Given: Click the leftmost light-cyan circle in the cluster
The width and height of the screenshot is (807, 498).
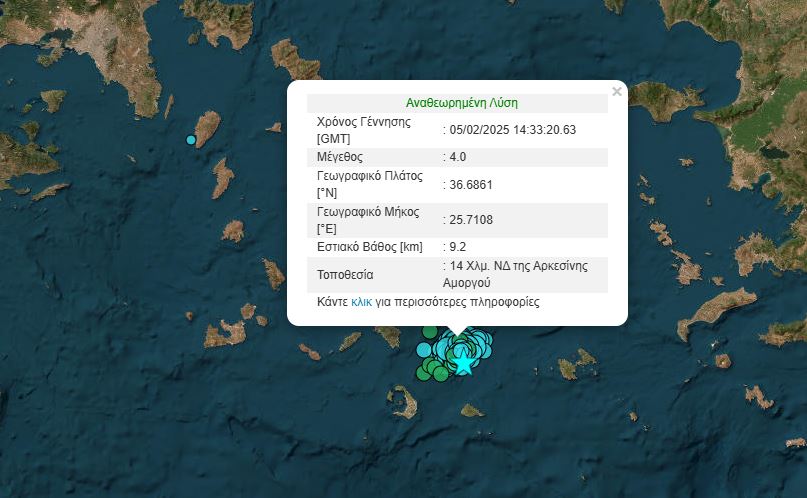Looking at the screenshot, I should [x=424, y=350].
